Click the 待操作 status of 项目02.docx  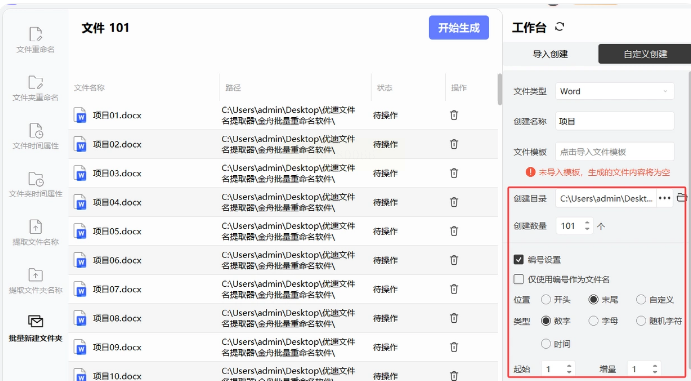386,144
